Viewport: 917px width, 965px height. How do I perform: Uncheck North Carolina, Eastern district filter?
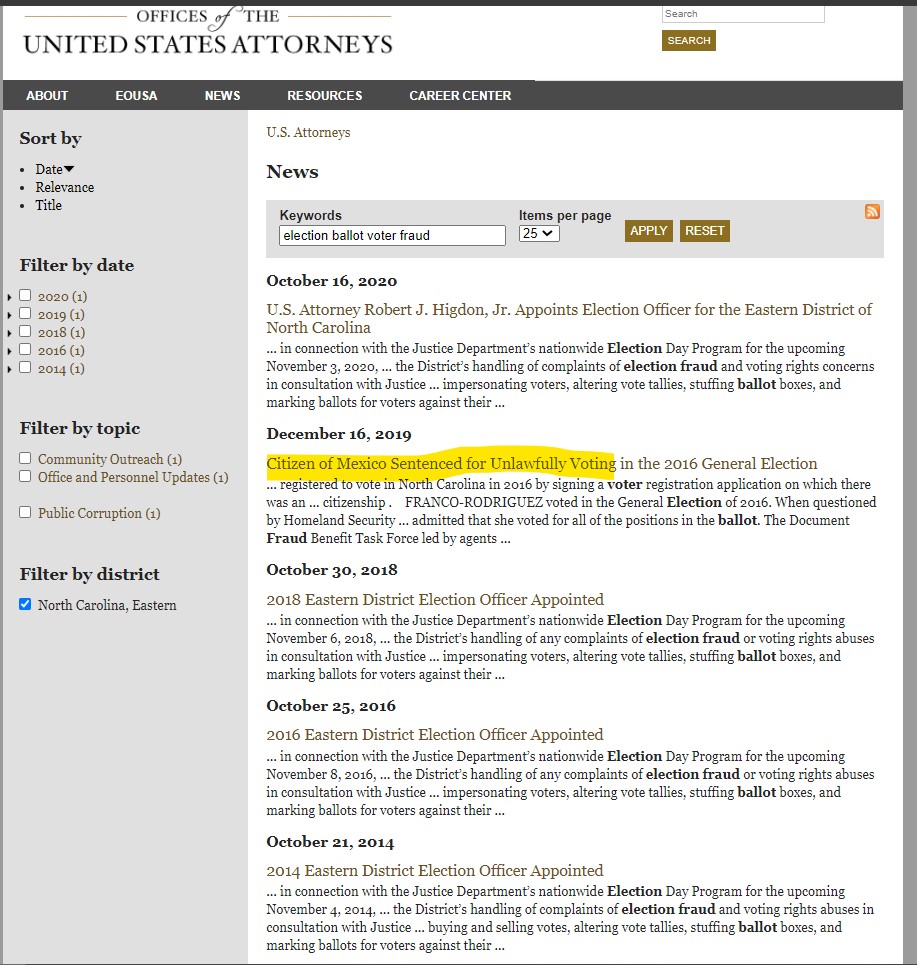(25, 604)
